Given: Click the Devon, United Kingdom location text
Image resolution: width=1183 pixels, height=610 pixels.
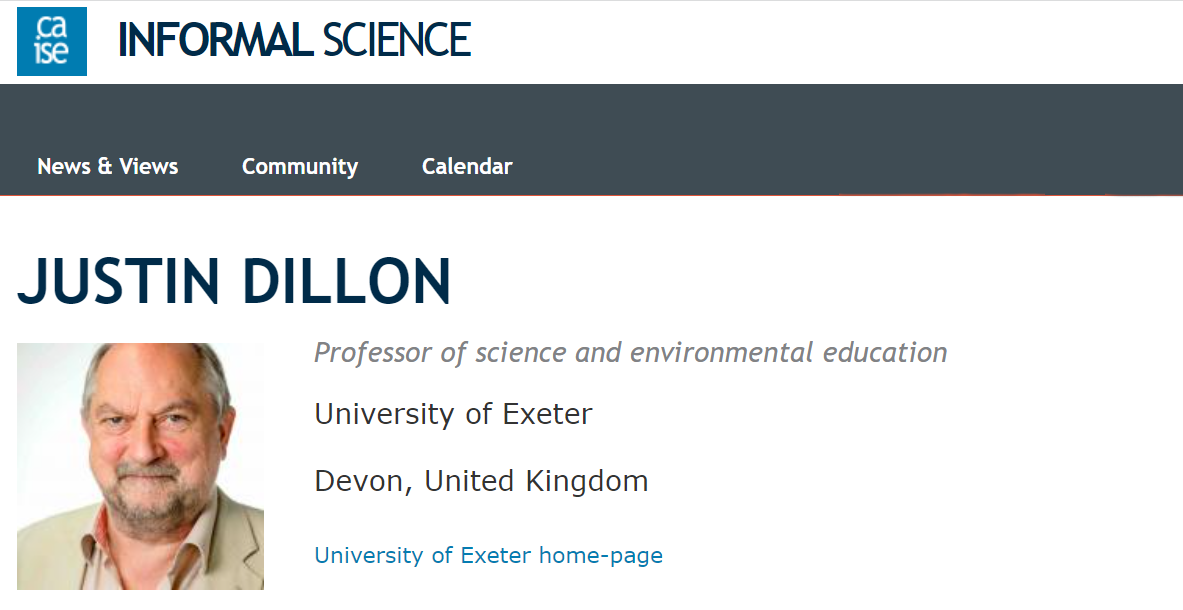Looking at the screenshot, I should point(481,481).
